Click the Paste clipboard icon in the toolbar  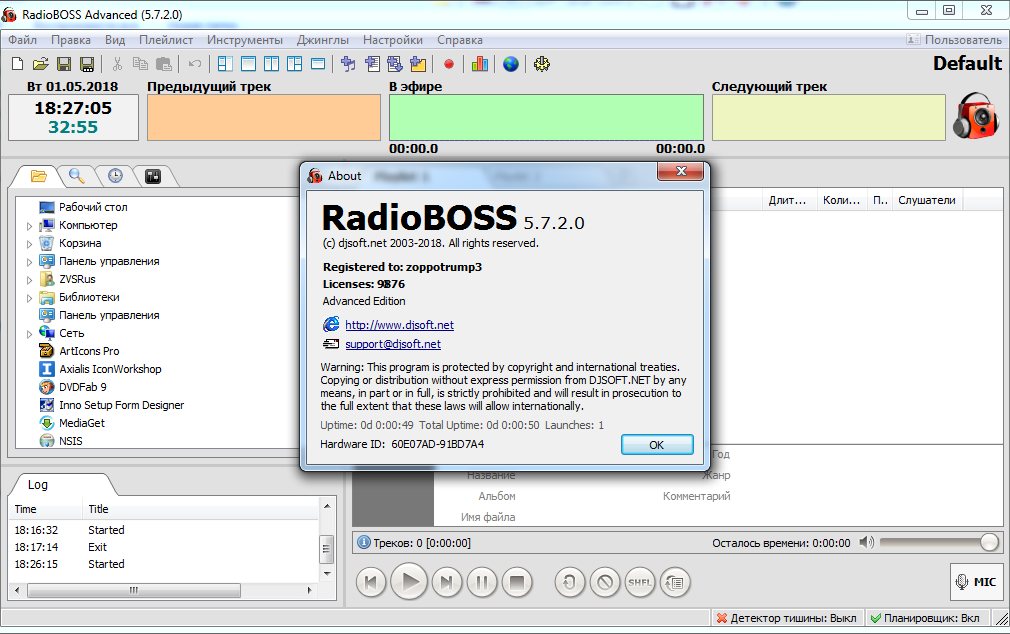click(x=164, y=64)
